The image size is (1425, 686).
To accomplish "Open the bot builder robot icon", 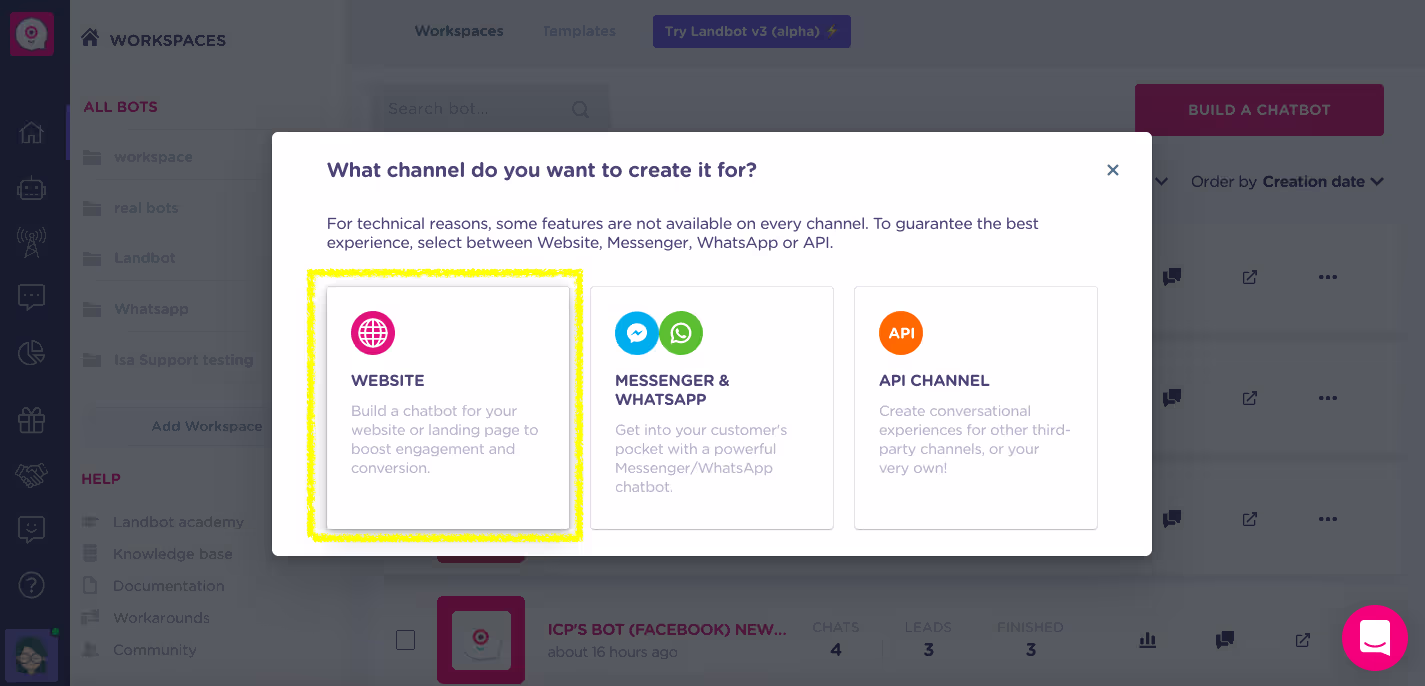I will [x=32, y=187].
